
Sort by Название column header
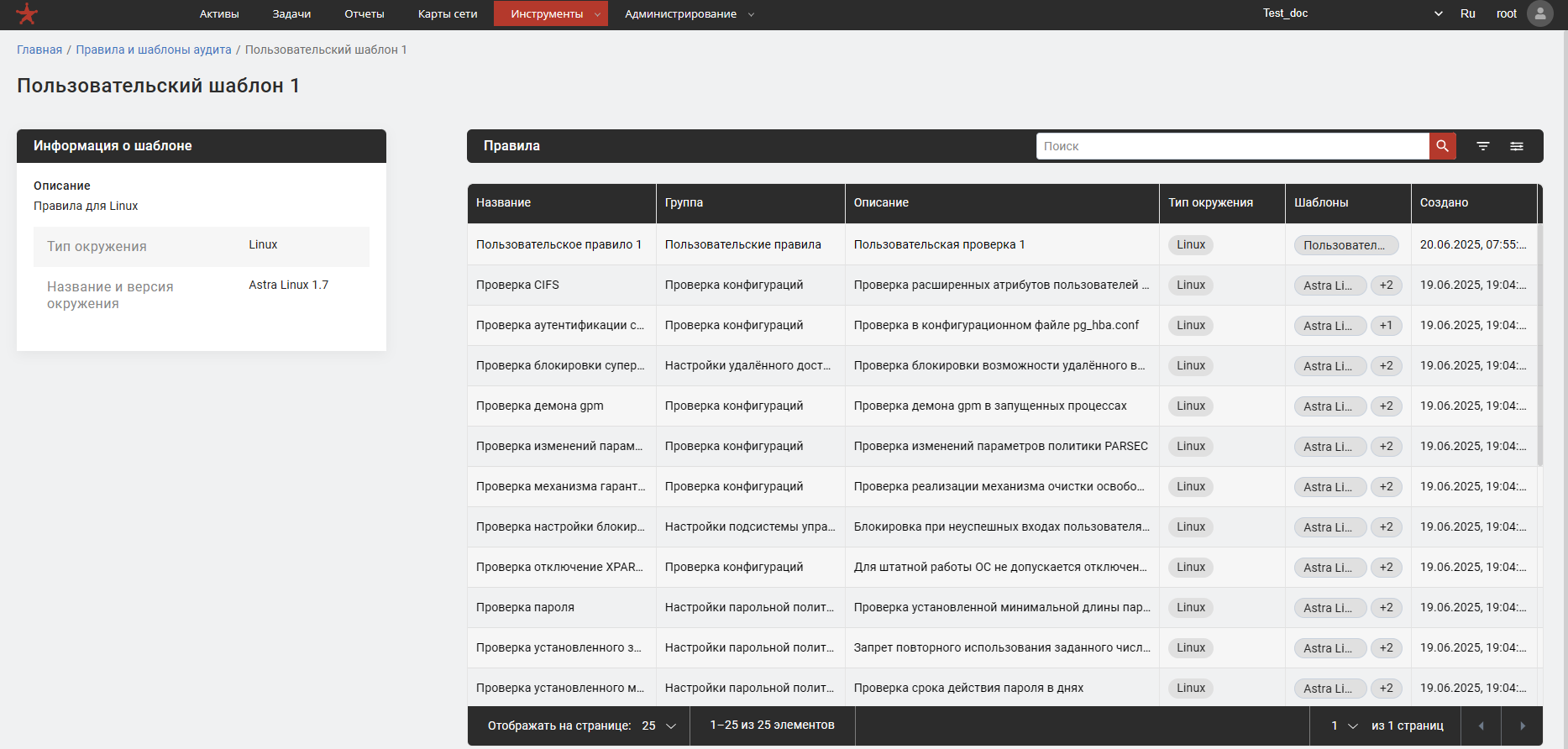pos(504,202)
